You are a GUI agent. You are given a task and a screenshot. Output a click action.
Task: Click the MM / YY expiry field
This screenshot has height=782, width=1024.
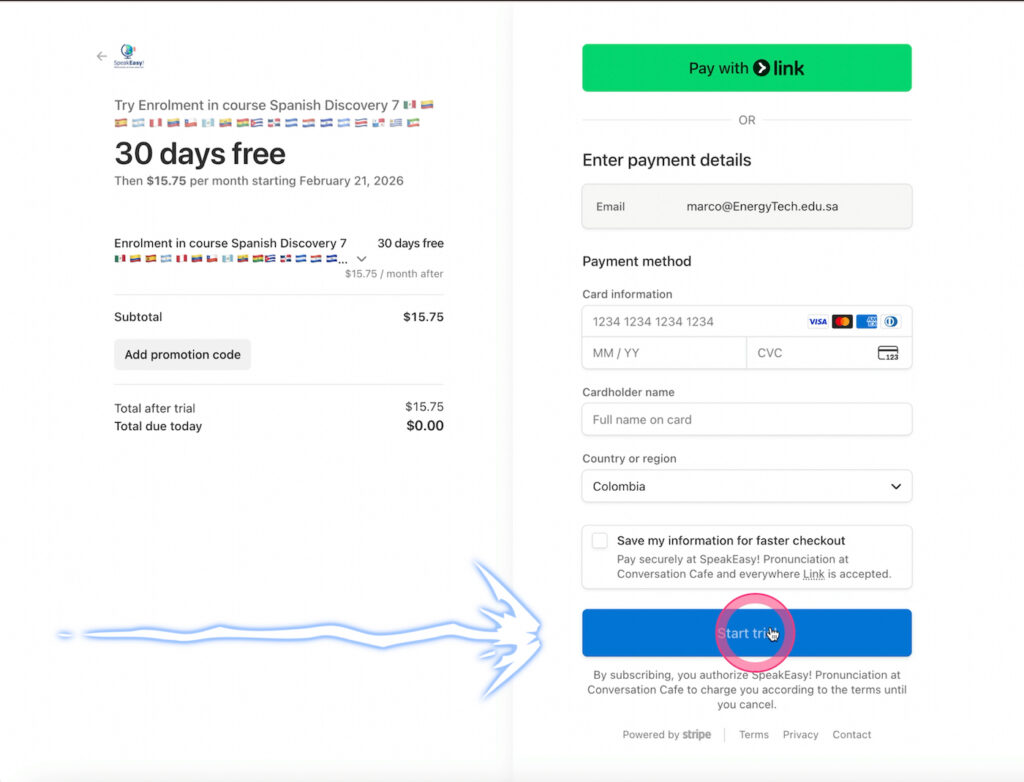pos(664,353)
